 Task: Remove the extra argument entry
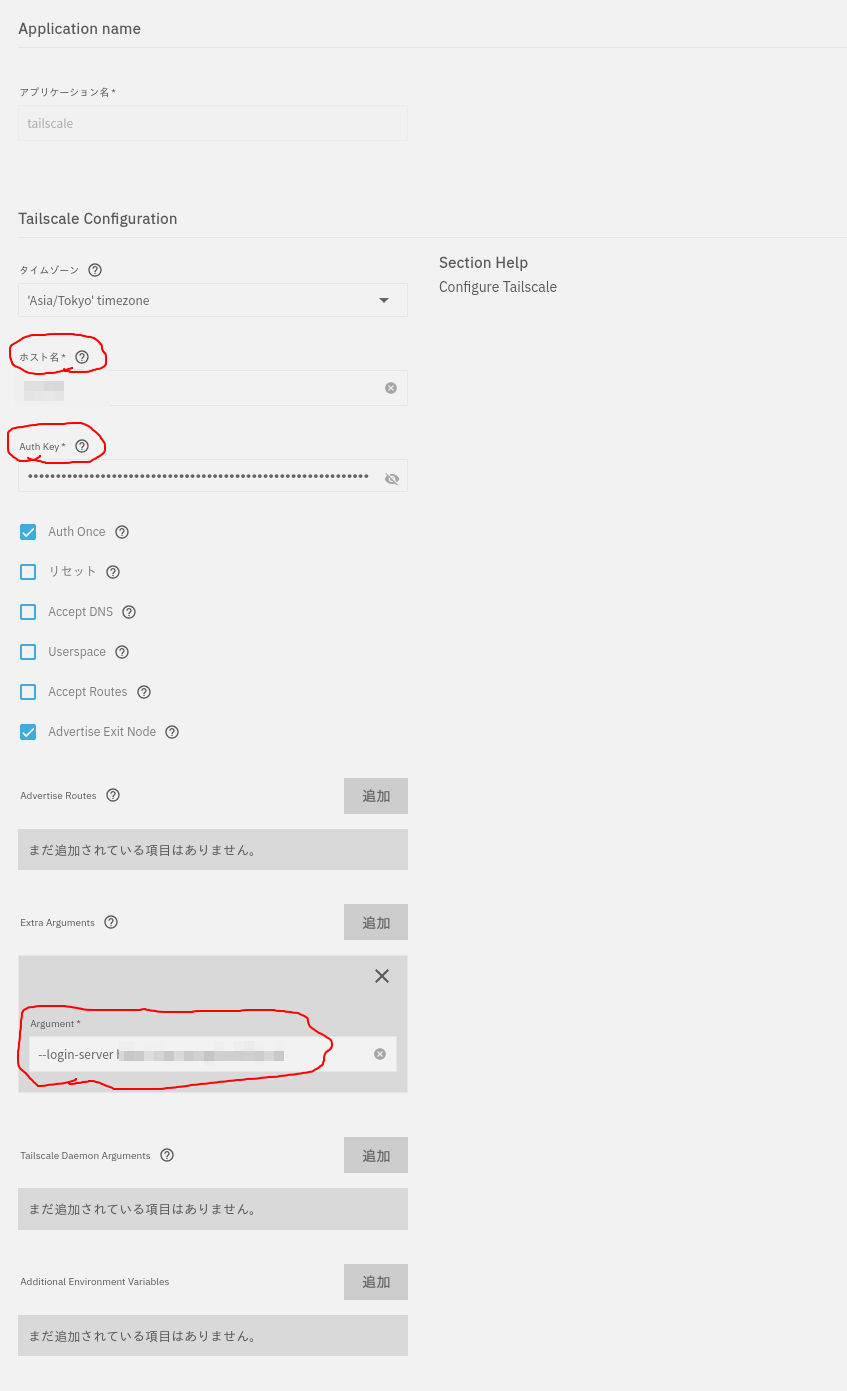pos(382,976)
